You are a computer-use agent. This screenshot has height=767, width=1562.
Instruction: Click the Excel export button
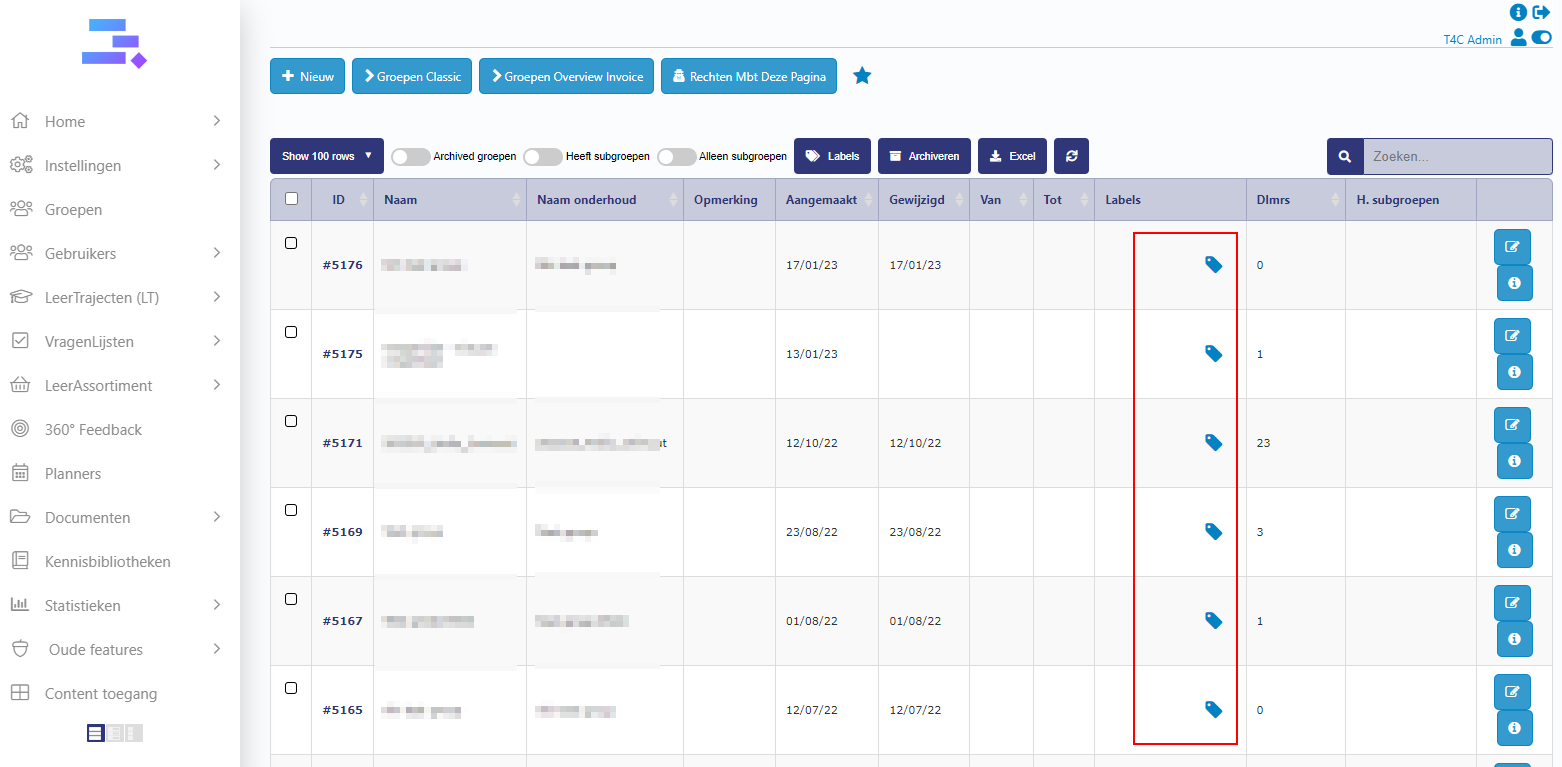click(1012, 156)
